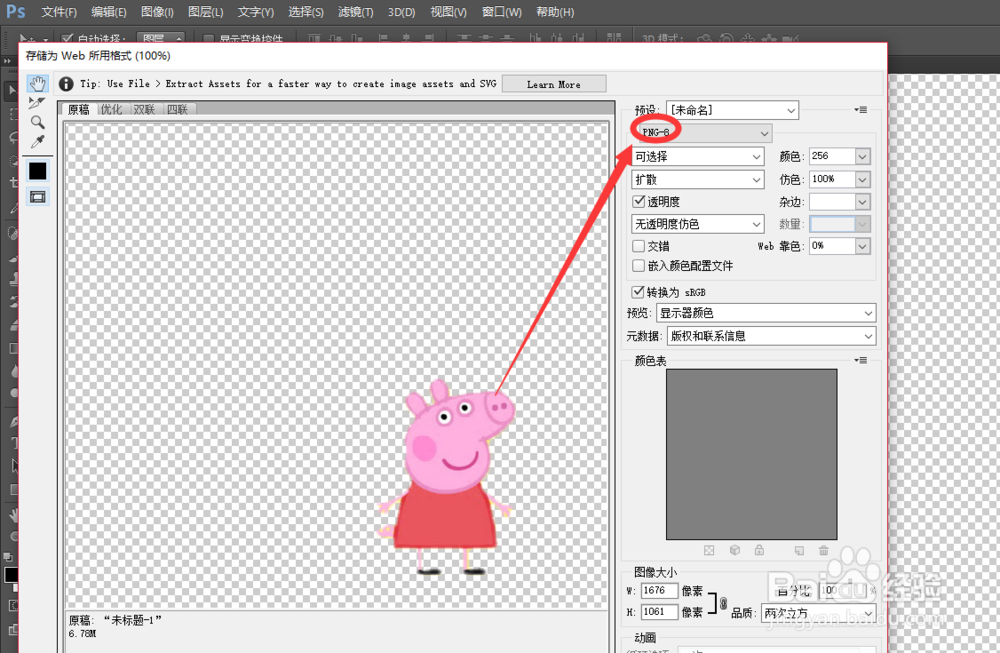Open the 文字(Y) menu
1000x653 pixels.
click(x=256, y=12)
